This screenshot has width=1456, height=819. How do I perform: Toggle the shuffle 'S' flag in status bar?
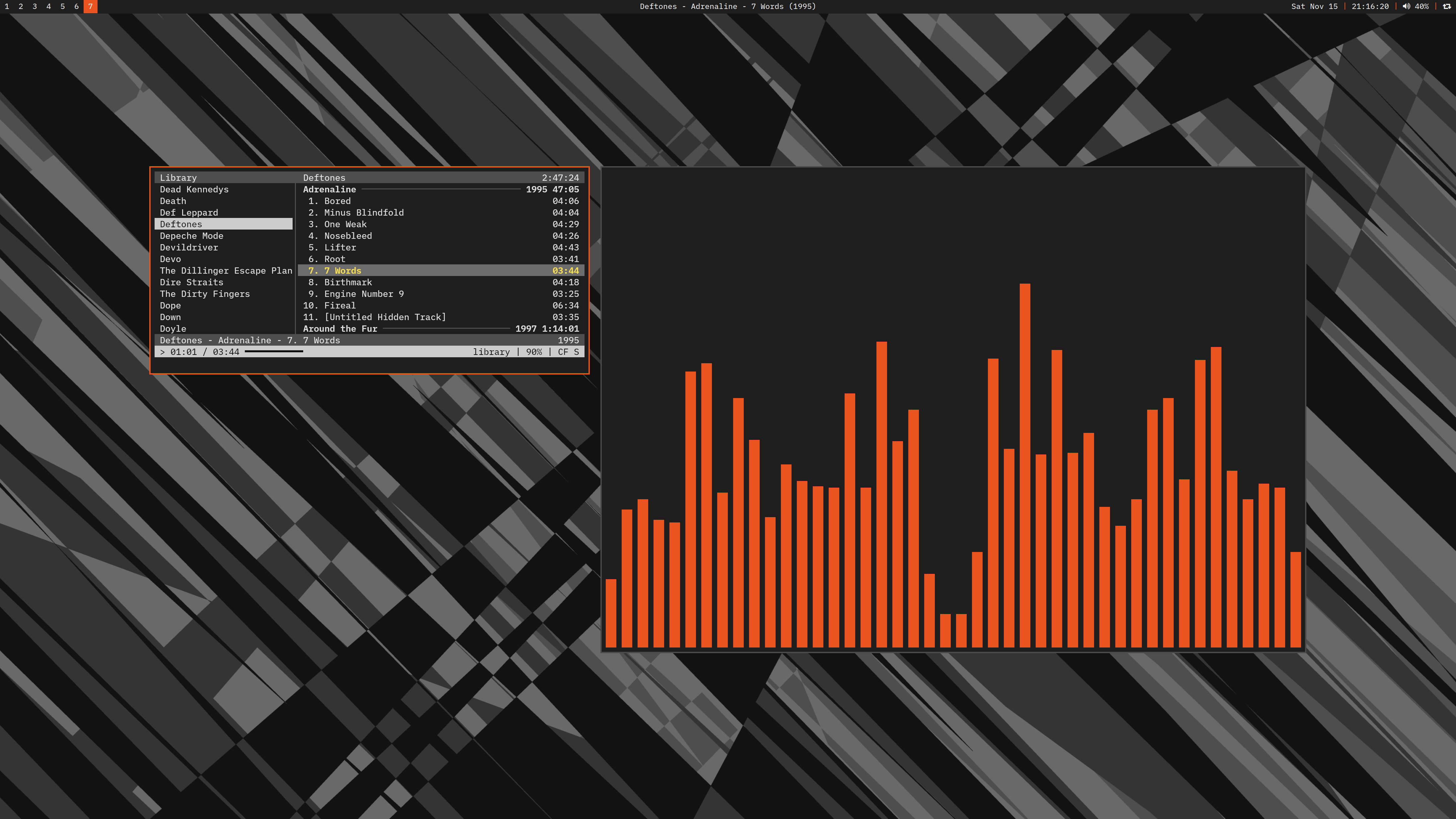click(x=576, y=352)
